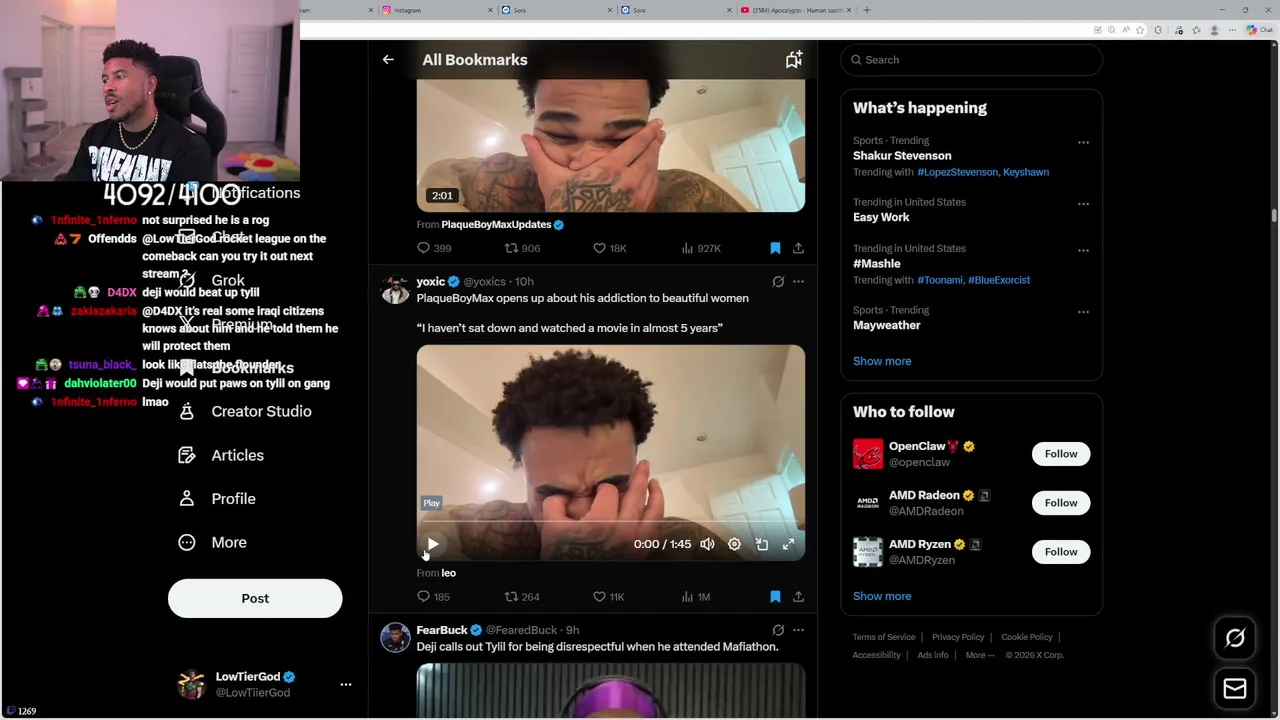Go back with the arrow icon

click(x=388, y=60)
